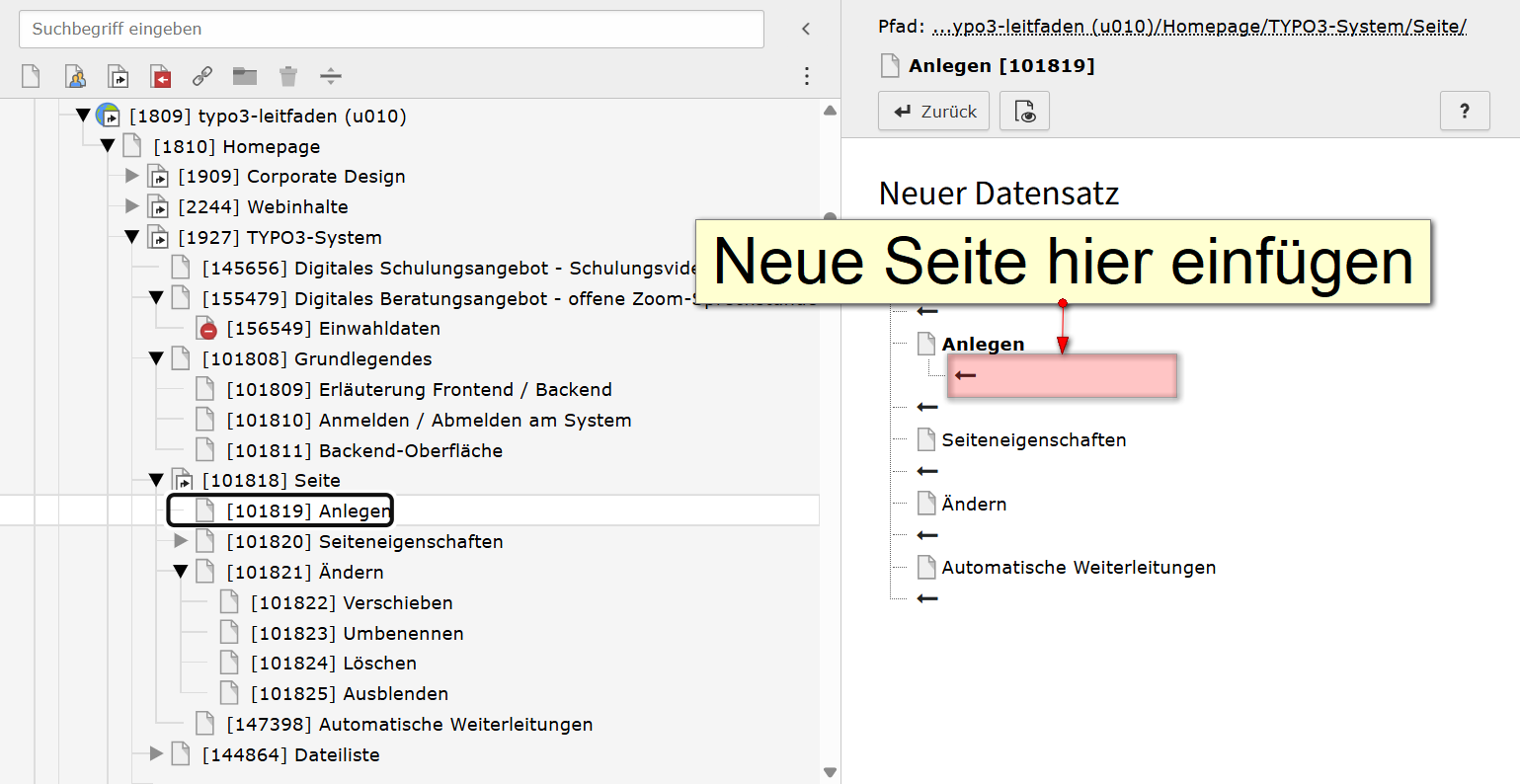Open the help question mark button

1465,112
